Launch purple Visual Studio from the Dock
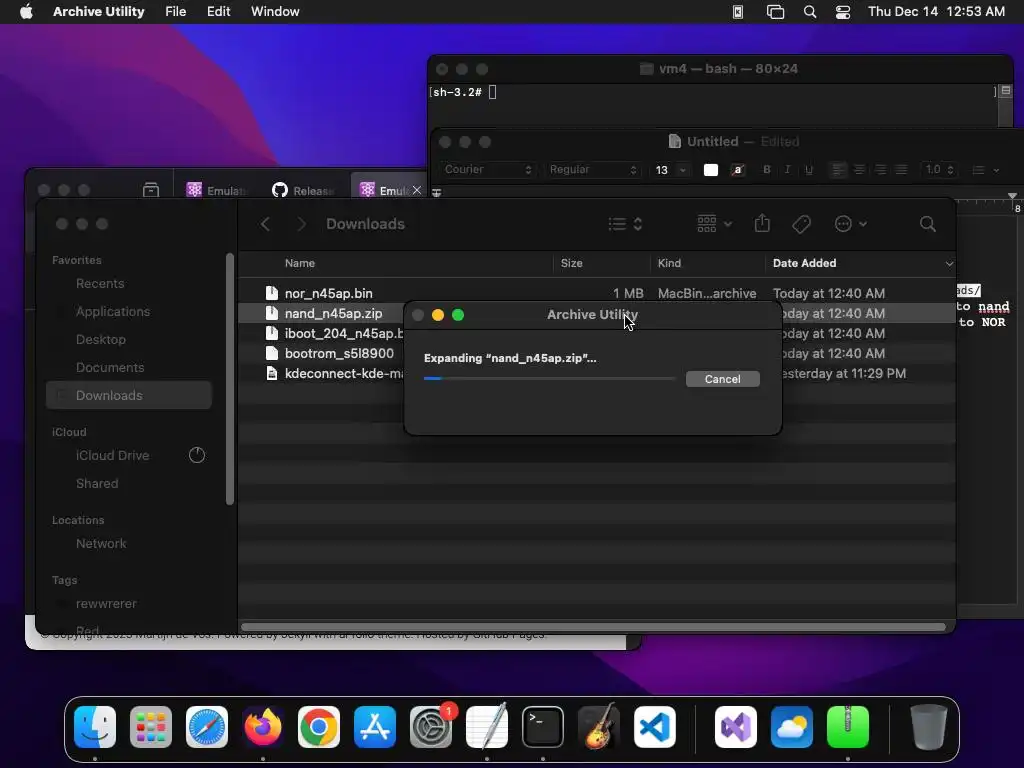Screen dimensions: 1024x768 point(736,727)
